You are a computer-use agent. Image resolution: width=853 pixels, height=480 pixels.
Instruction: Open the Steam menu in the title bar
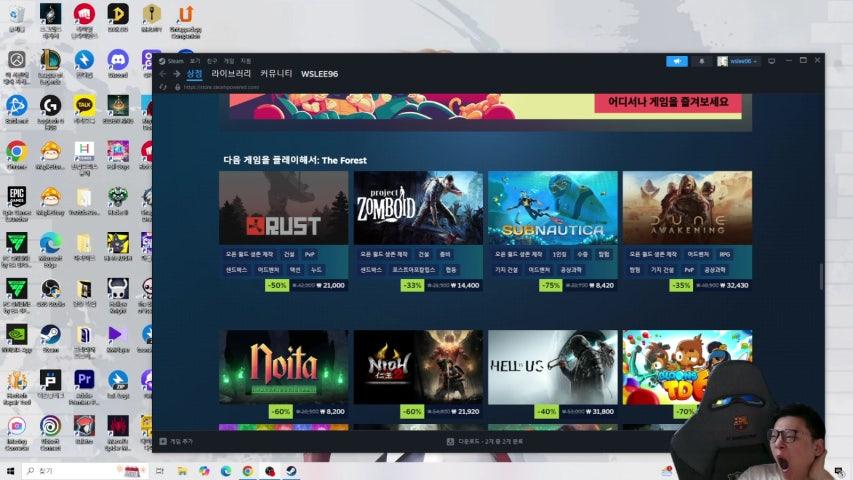point(171,61)
